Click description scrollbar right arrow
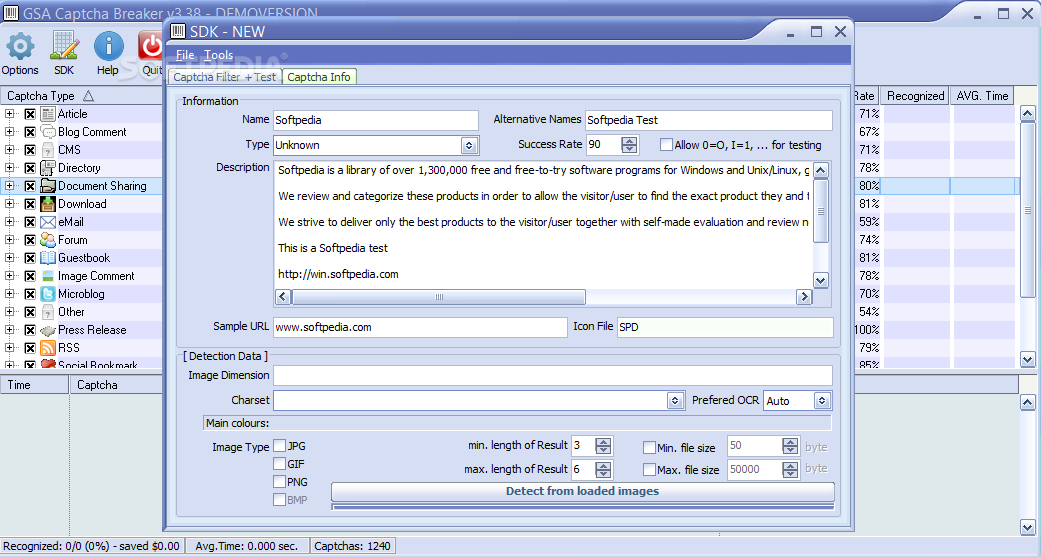Viewport: 1041px width, 558px height. [804, 297]
